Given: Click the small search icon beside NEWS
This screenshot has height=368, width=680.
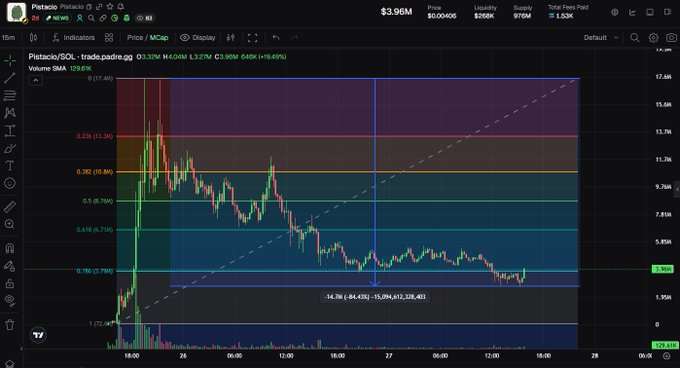Looking at the screenshot, I should point(91,18).
